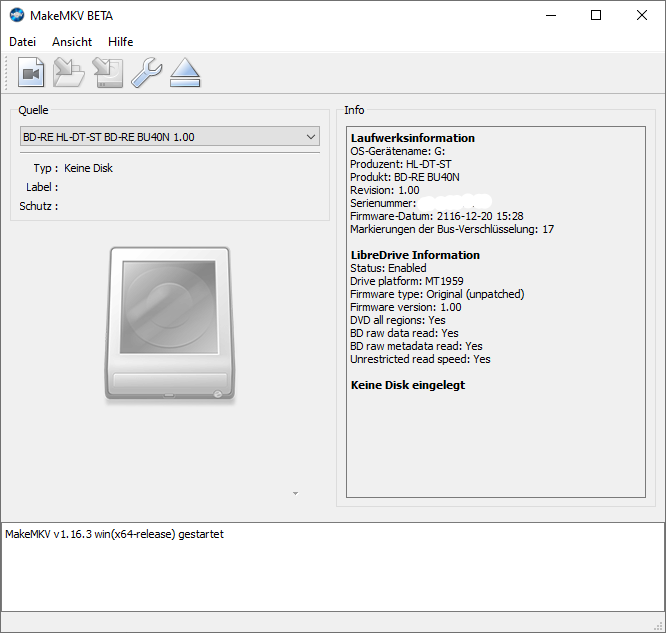Click 'DVD all regions: Yes' line
This screenshot has width=666, height=633.
[398, 320]
